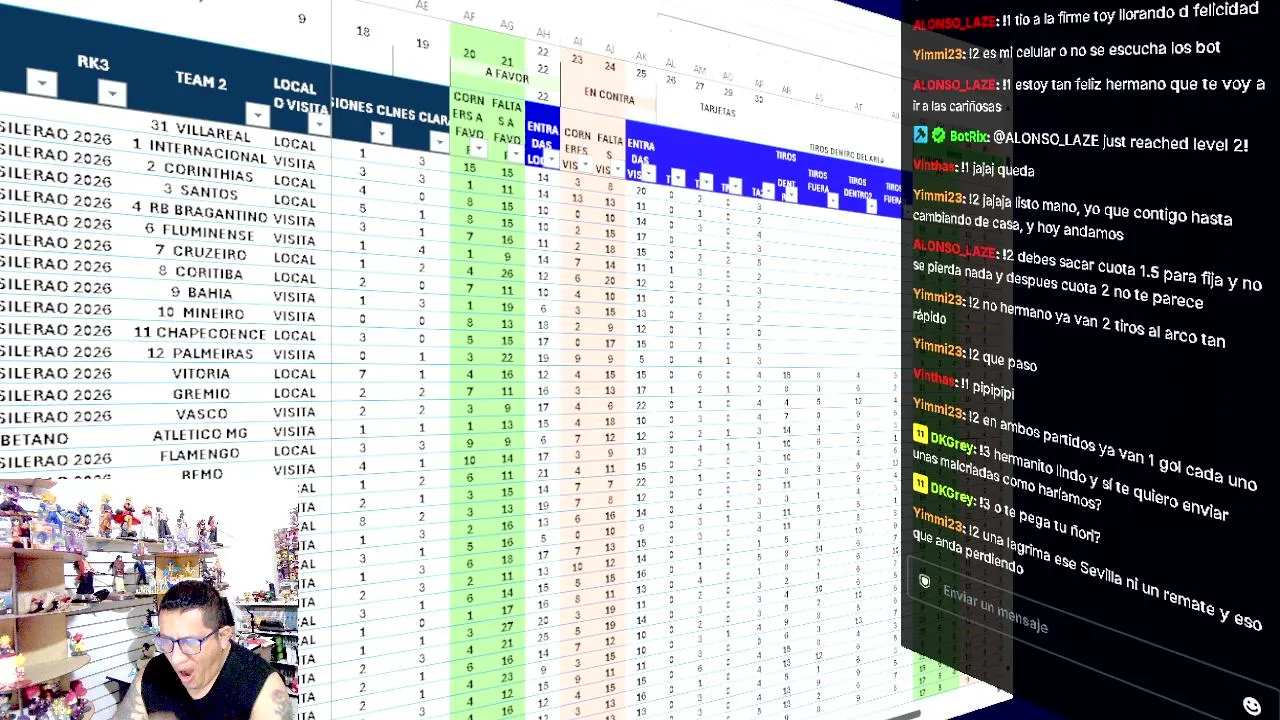
Task: Open the FALTAS A FAVOR filter dropdown
Action: 515,154
